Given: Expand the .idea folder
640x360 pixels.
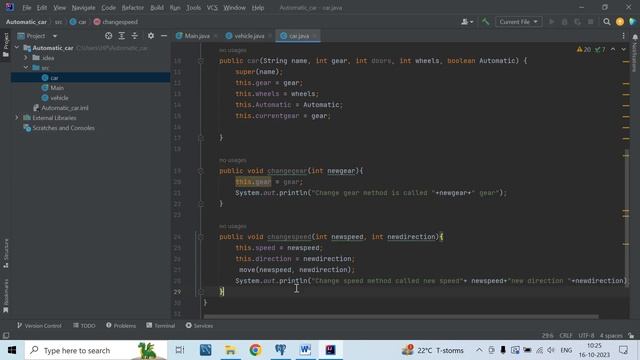Looking at the screenshot, I should point(26,58).
